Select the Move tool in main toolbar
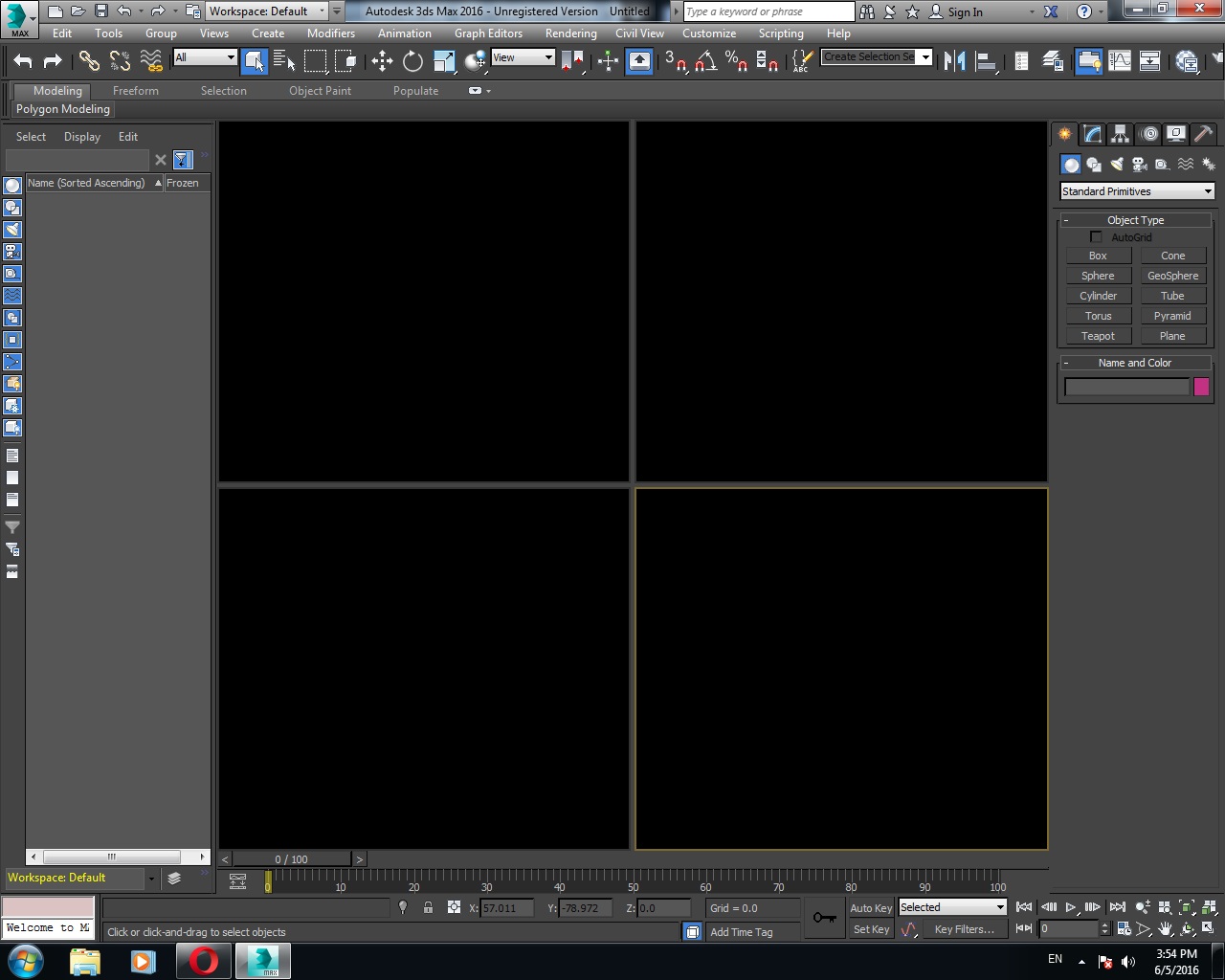The image size is (1225, 980). pyautogui.click(x=382, y=61)
